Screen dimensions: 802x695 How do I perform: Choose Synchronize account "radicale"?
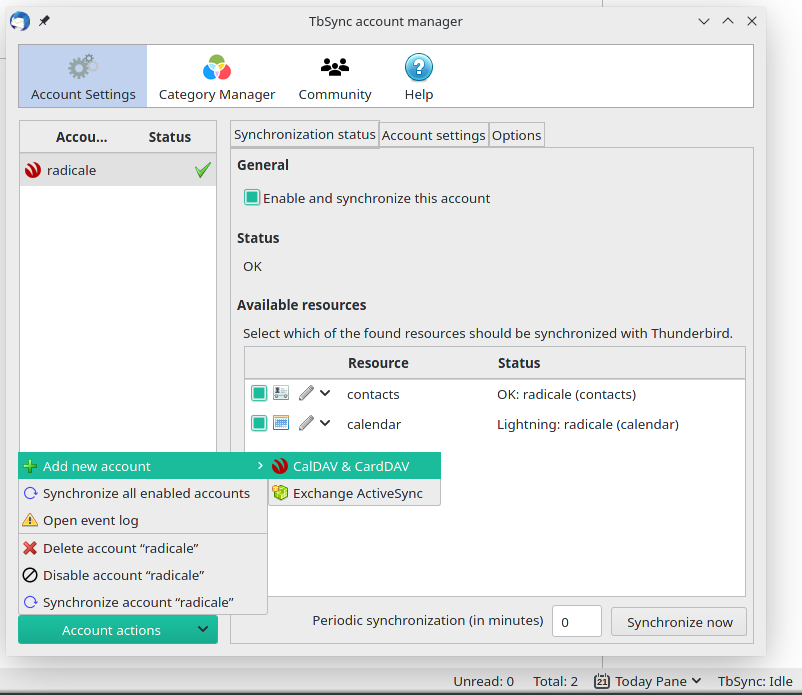(143, 602)
